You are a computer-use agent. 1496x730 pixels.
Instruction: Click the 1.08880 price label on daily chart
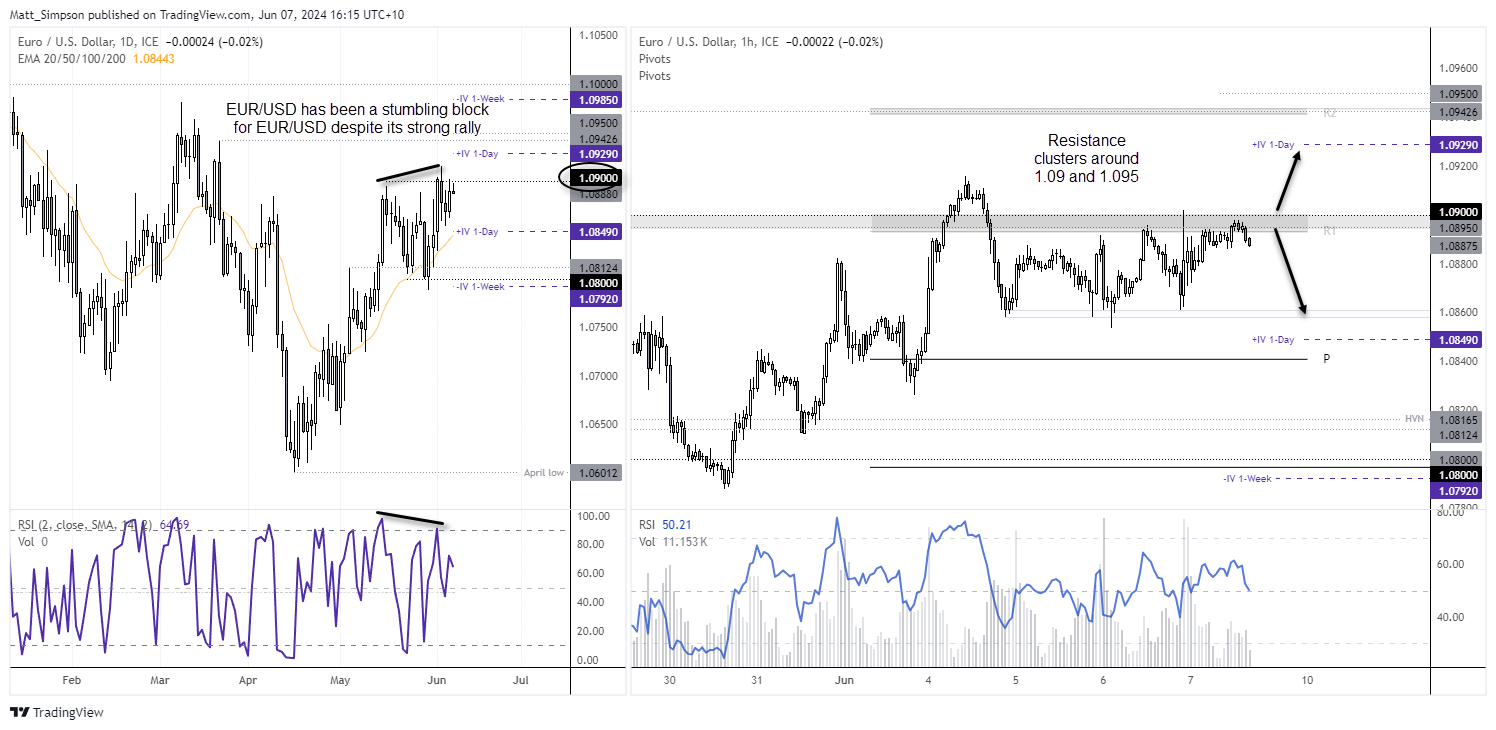[595, 194]
